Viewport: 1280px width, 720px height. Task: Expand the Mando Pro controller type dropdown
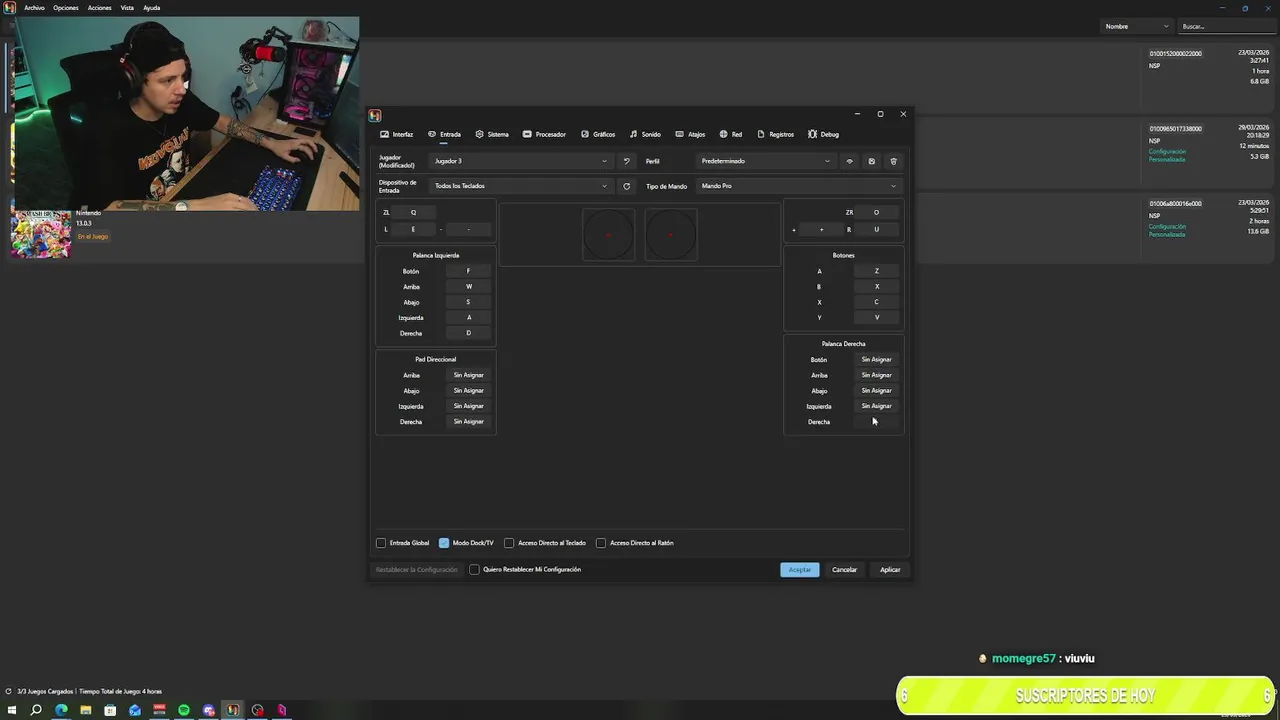coord(799,186)
